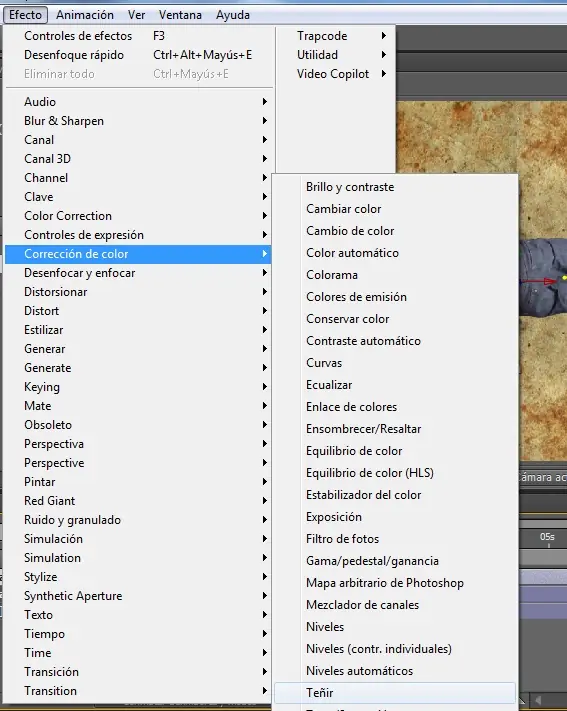Expand the Distort submenu

(x=138, y=311)
